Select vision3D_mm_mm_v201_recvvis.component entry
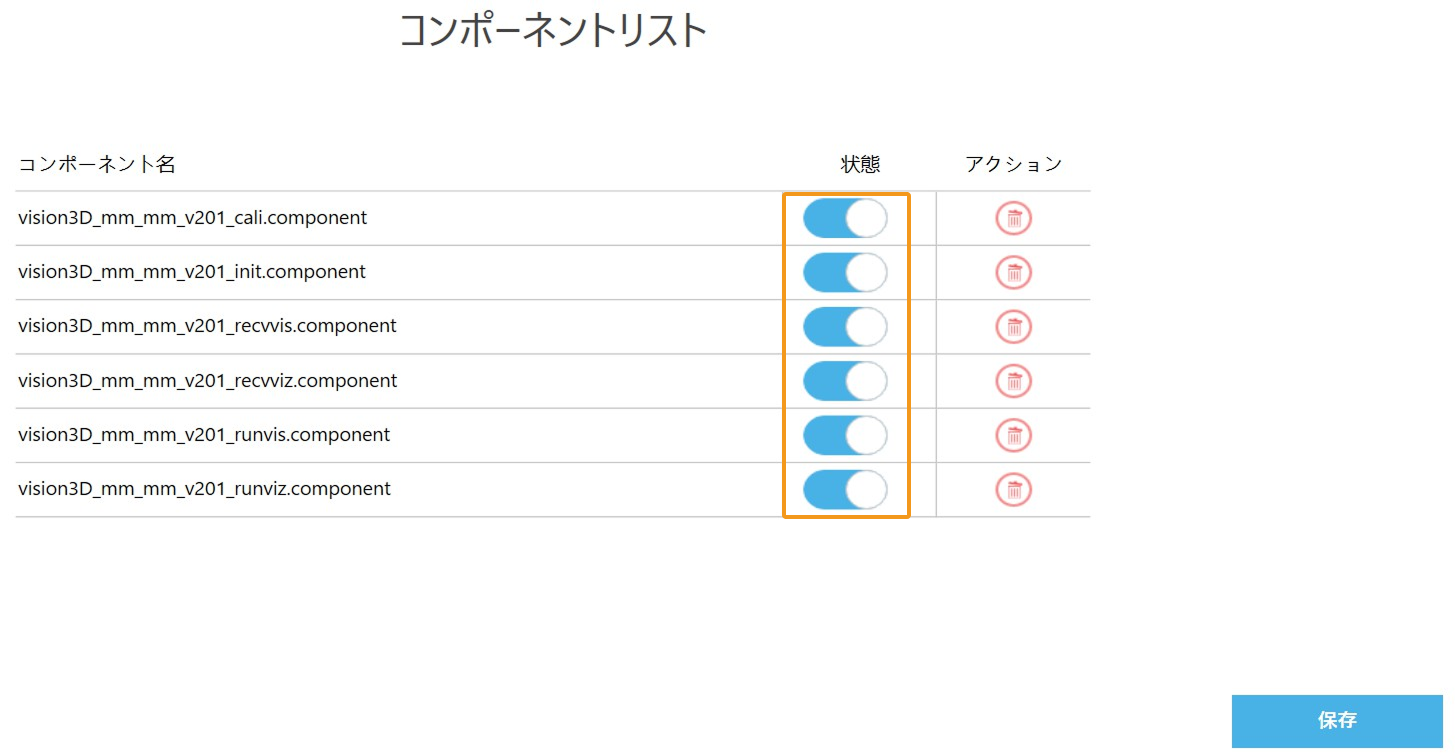The width and height of the screenshot is (1455, 755). click(207, 326)
